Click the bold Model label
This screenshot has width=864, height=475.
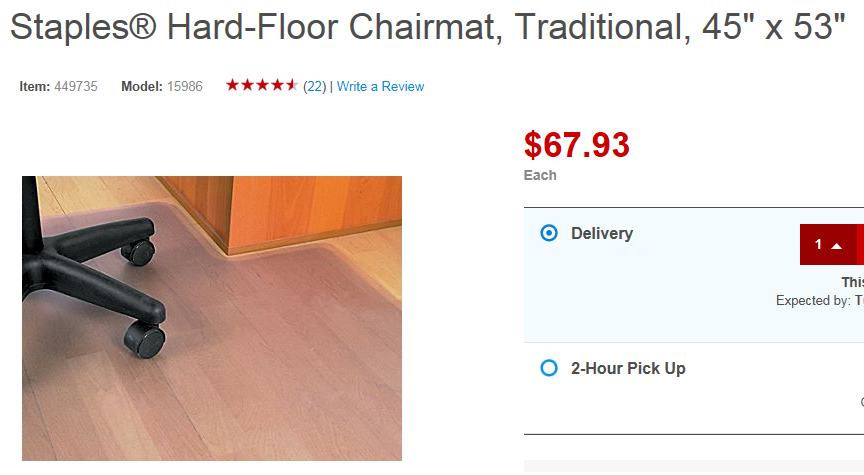click(x=142, y=87)
